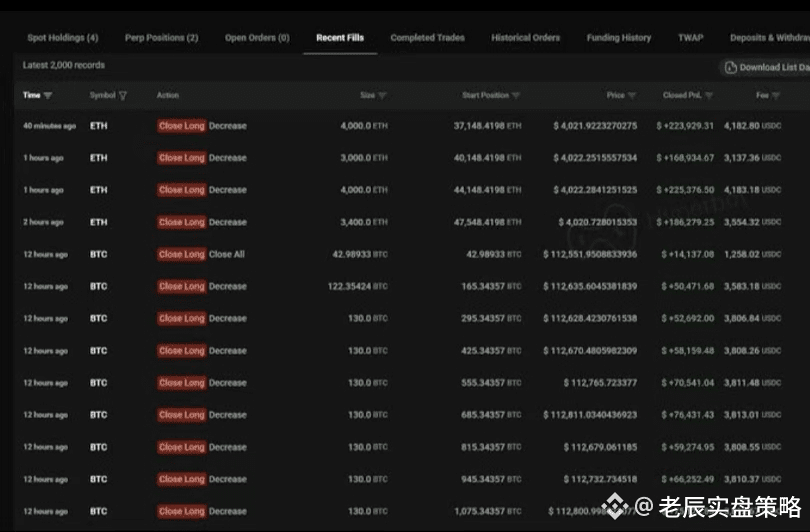Click the Closed PnL sort icon
This screenshot has height=532, width=810.
(709, 96)
